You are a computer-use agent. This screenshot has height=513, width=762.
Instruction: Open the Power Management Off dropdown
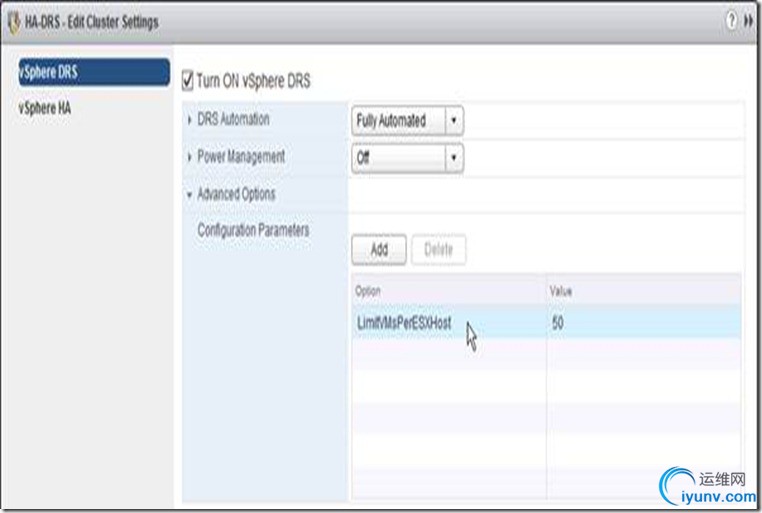pyautogui.click(x=407, y=157)
